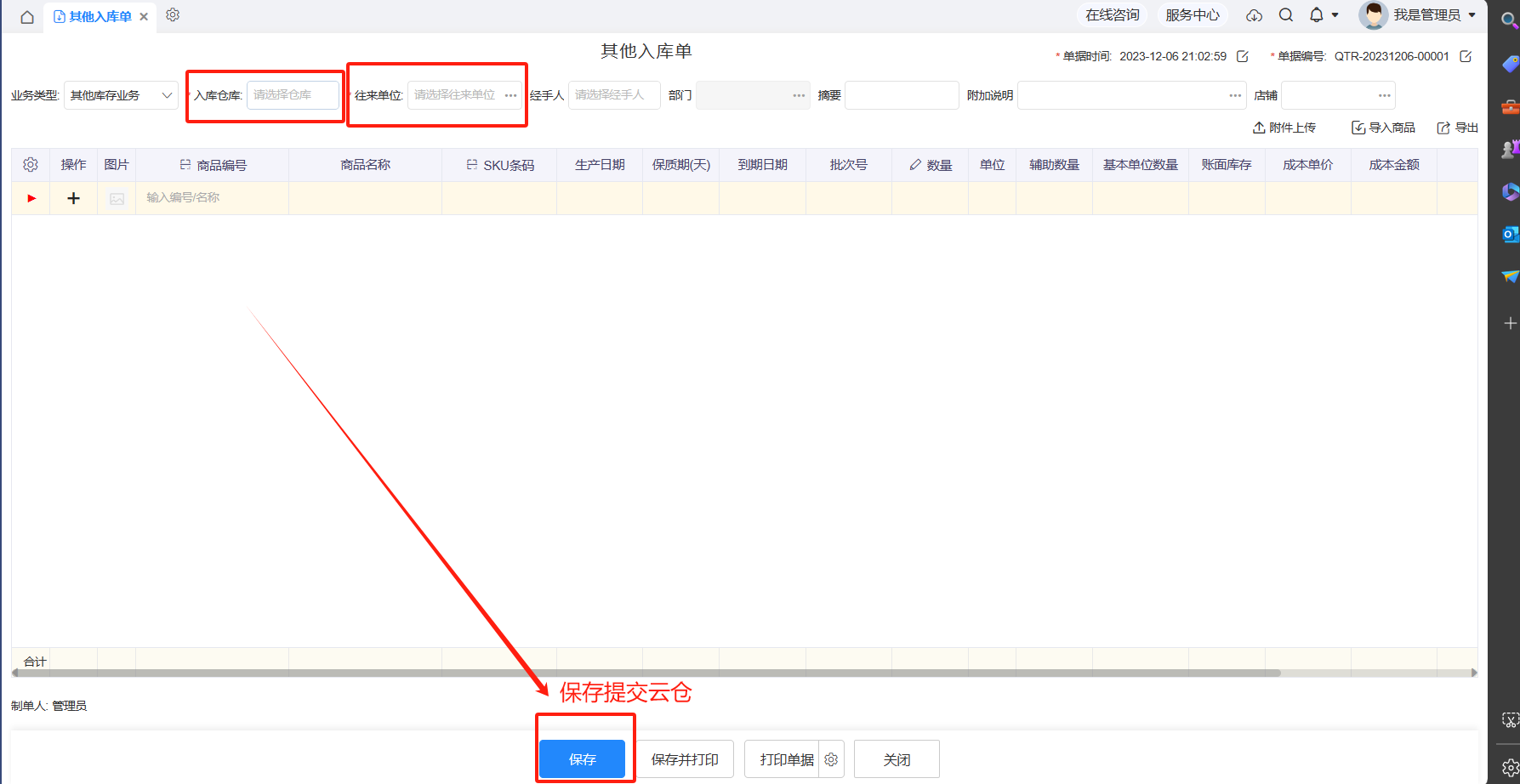Click the red row indicator arrow
Screen dimensions: 1520x784
31,198
